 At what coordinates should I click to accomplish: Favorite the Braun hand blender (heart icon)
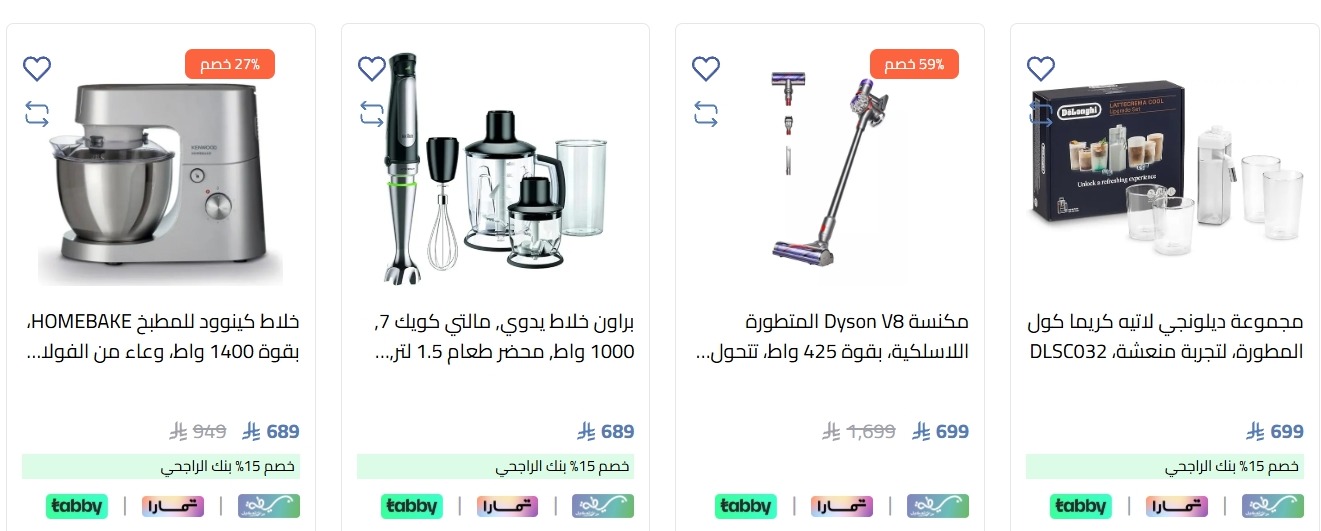coord(372,69)
